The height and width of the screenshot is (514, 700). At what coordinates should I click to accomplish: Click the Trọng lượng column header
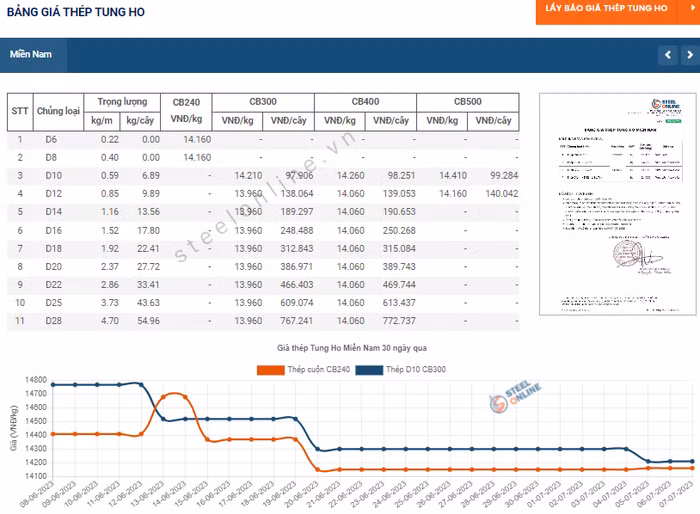pos(122,102)
